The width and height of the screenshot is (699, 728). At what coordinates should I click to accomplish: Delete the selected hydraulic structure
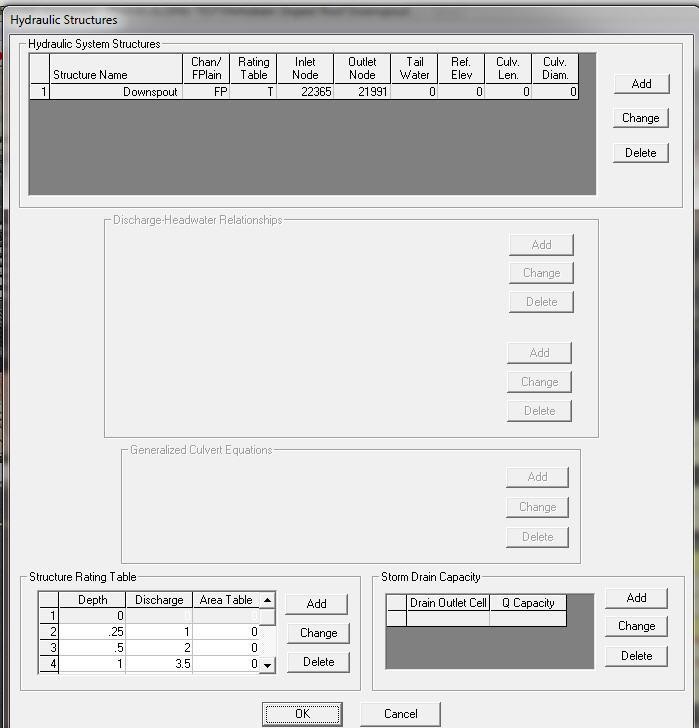click(x=641, y=153)
